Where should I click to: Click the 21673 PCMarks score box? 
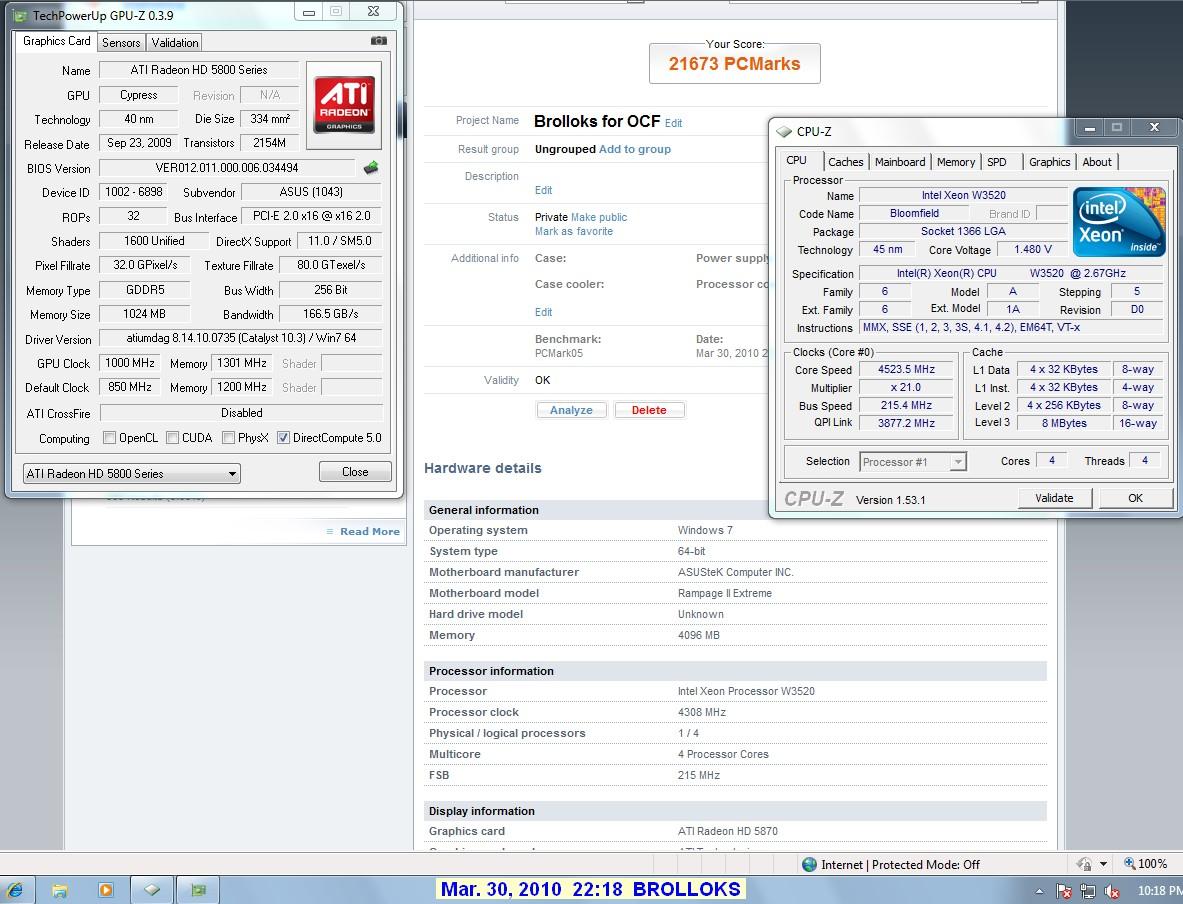click(x=734, y=63)
